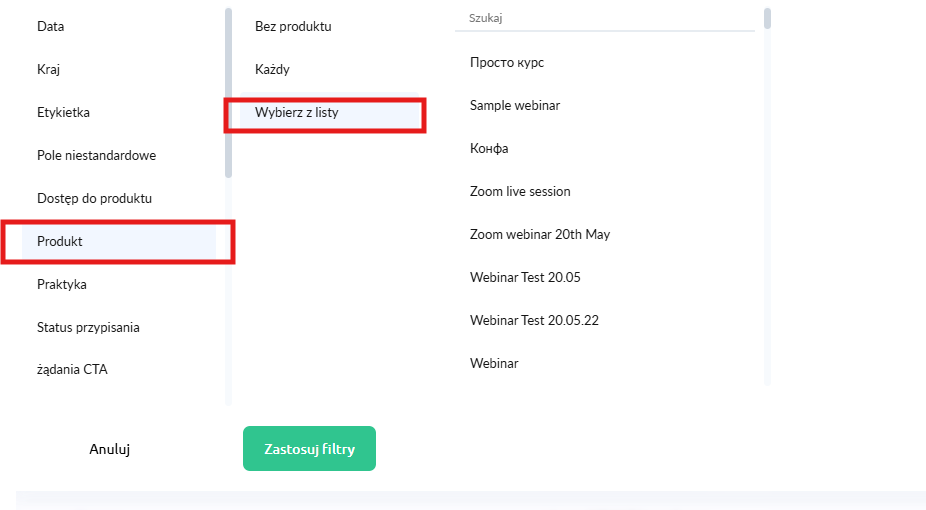Select Pole niestandardowe filter
926x510 pixels.
96,156
